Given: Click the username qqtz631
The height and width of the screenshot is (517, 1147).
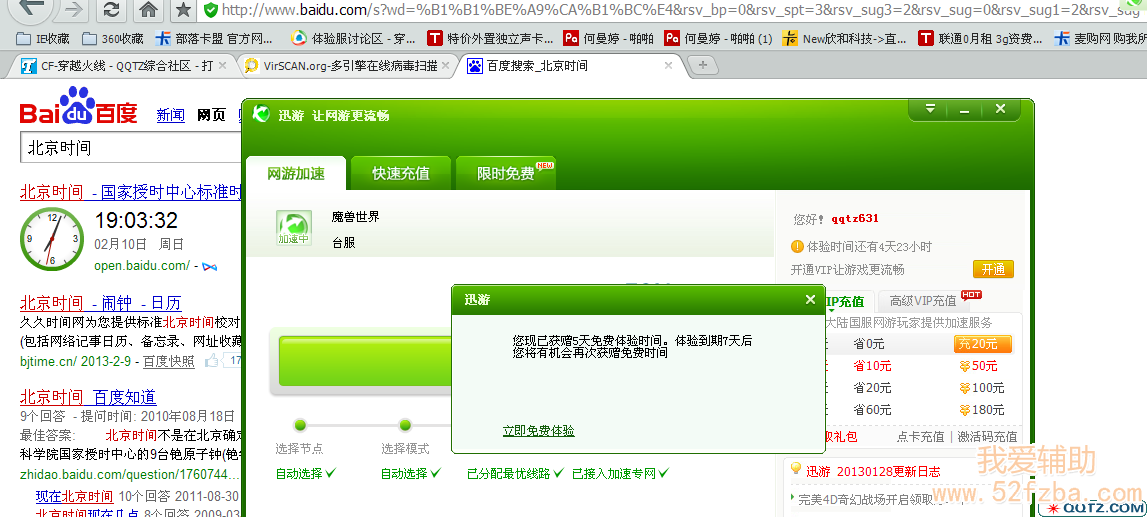Looking at the screenshot, I should tap(854, 219).
